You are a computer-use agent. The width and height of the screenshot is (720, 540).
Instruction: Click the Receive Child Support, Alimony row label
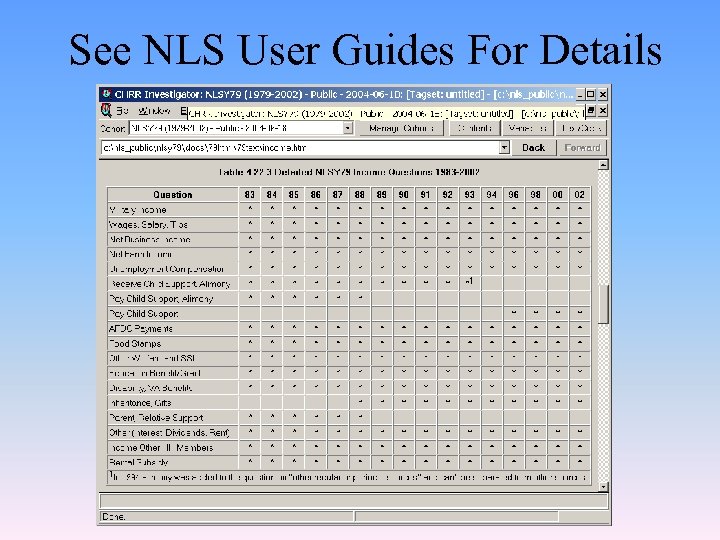170,284
